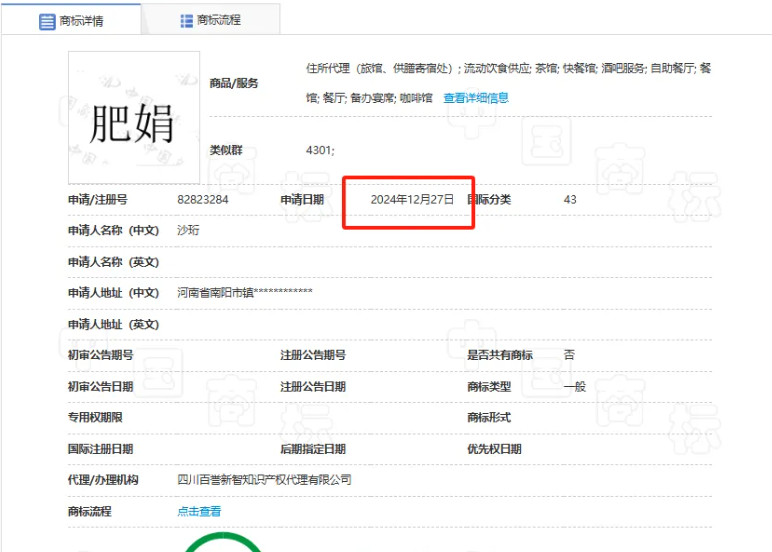Click the 肥娟 trademark image
Viewport: 772px width, 552px height.
133,117
